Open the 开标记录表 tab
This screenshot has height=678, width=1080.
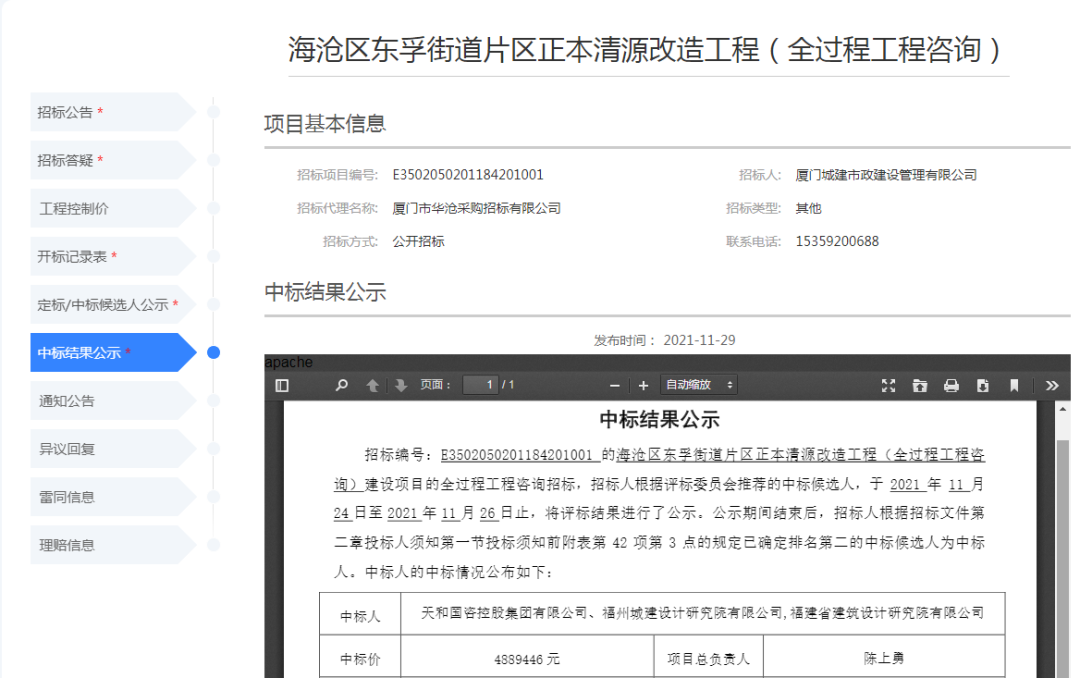(x=113, y=256)
